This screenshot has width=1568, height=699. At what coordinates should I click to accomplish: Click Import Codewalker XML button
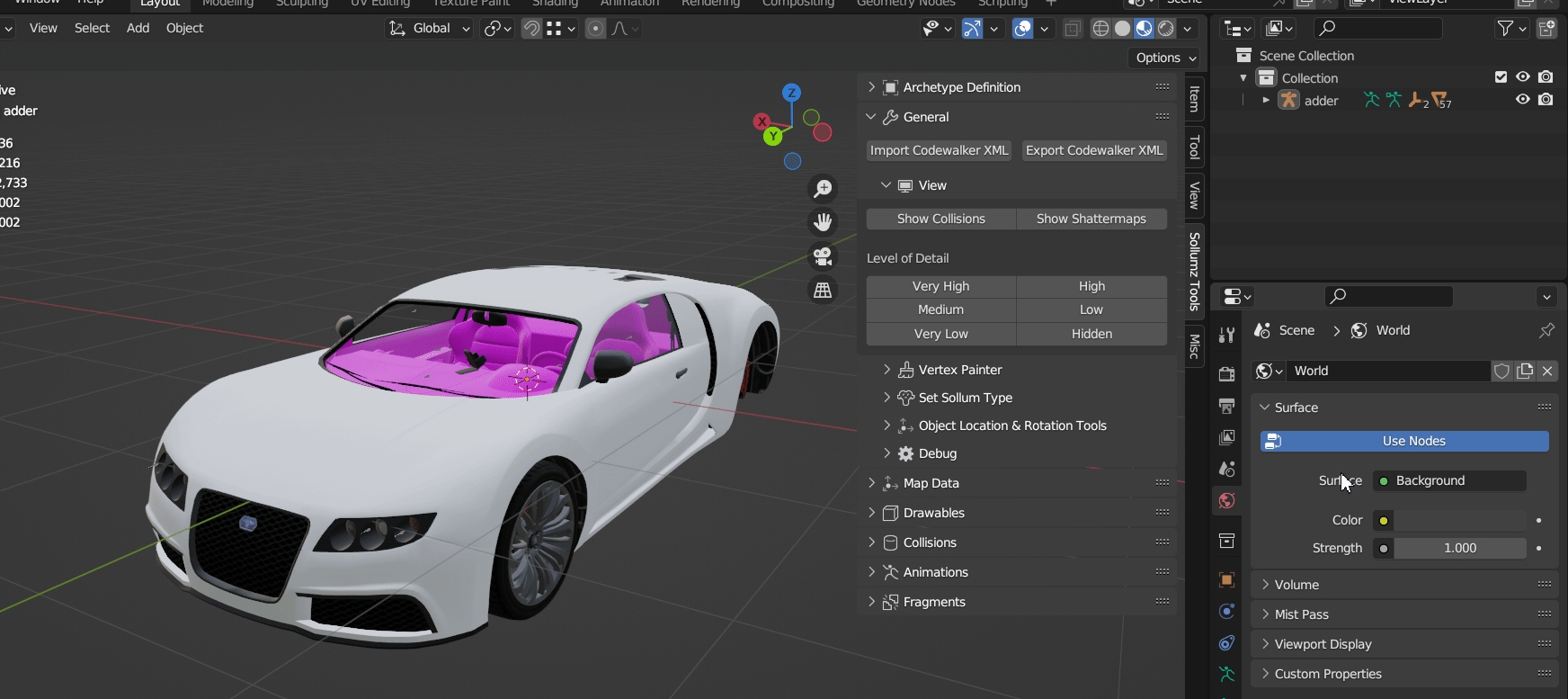[939, 150]
